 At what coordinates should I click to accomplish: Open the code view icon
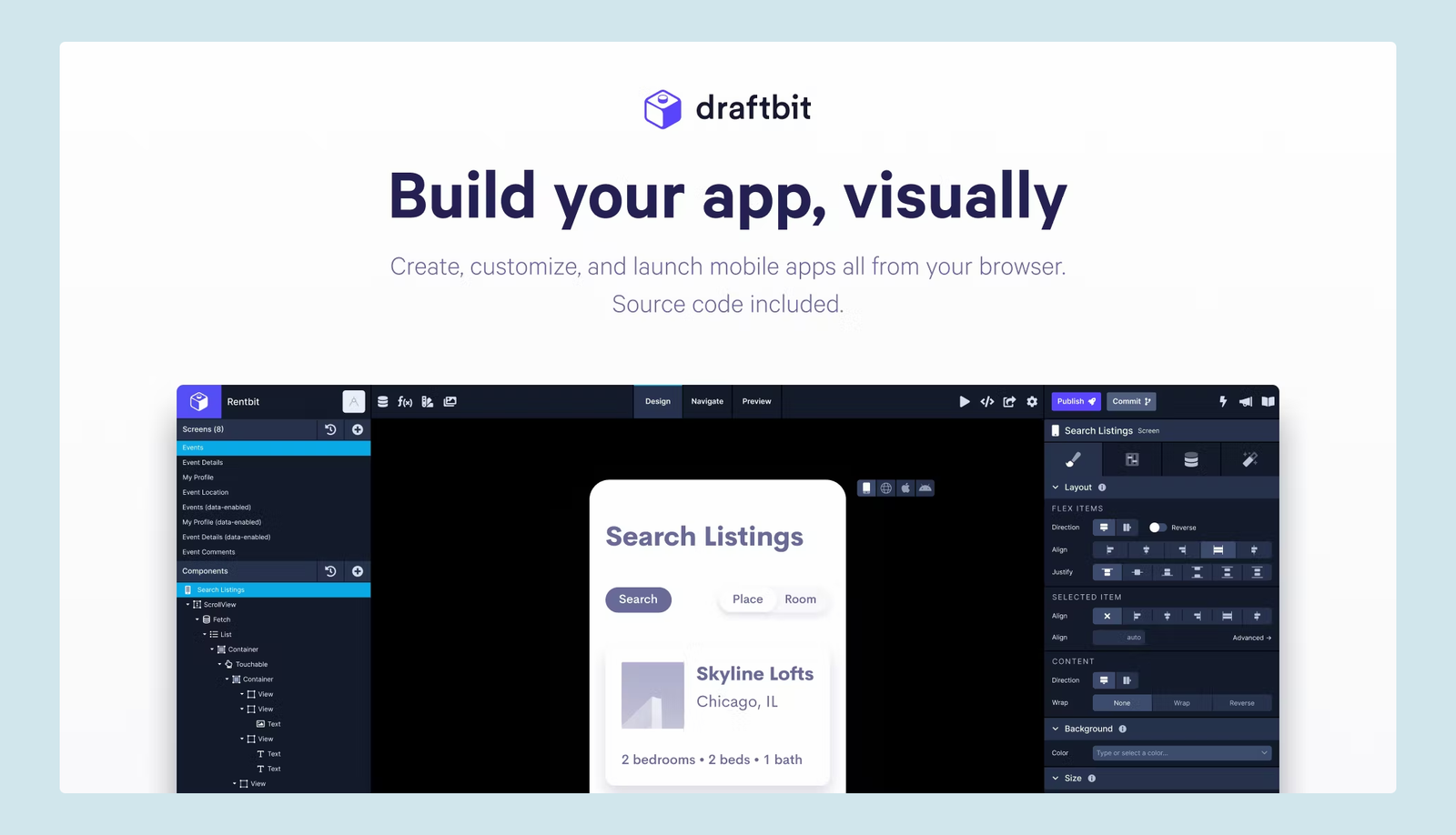pyautogui.click(x=987, y=401)
